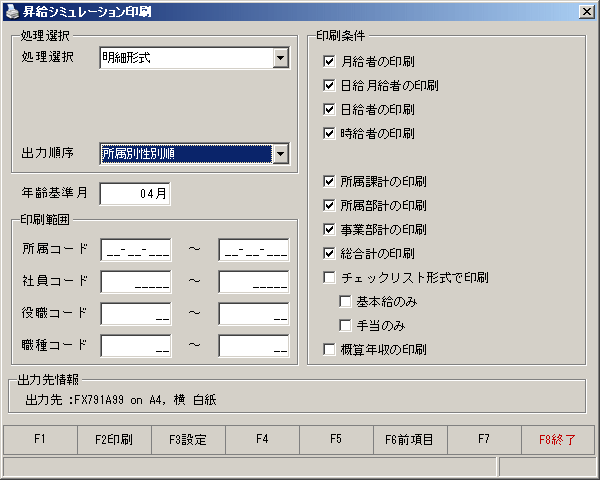Uncheck 日給者の印刷 option
This screenshot has height=480, width=600.
click(329, 109)
